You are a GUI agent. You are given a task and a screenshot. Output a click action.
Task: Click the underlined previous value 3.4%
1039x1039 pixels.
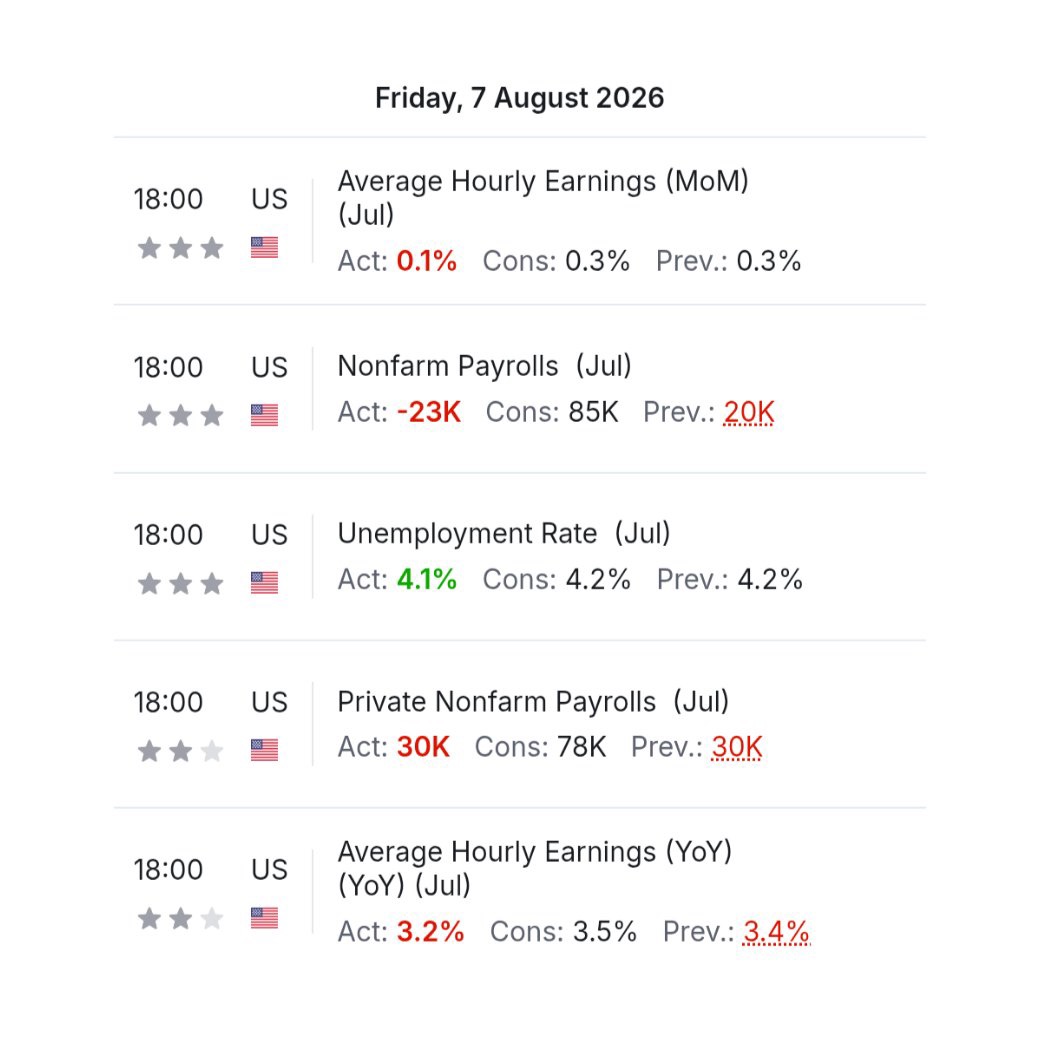click(776, 932)
